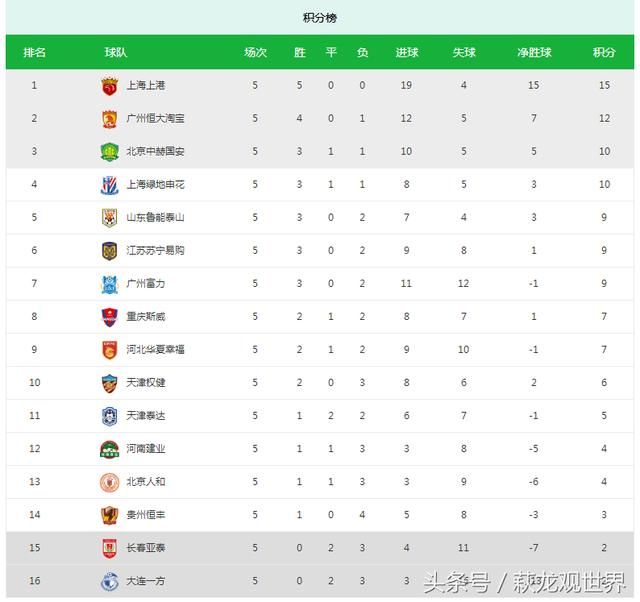Select the 积分榜 title tab
Image resolution: width=640 pixels, height=602 pixels.
click(x=320, y=18)
